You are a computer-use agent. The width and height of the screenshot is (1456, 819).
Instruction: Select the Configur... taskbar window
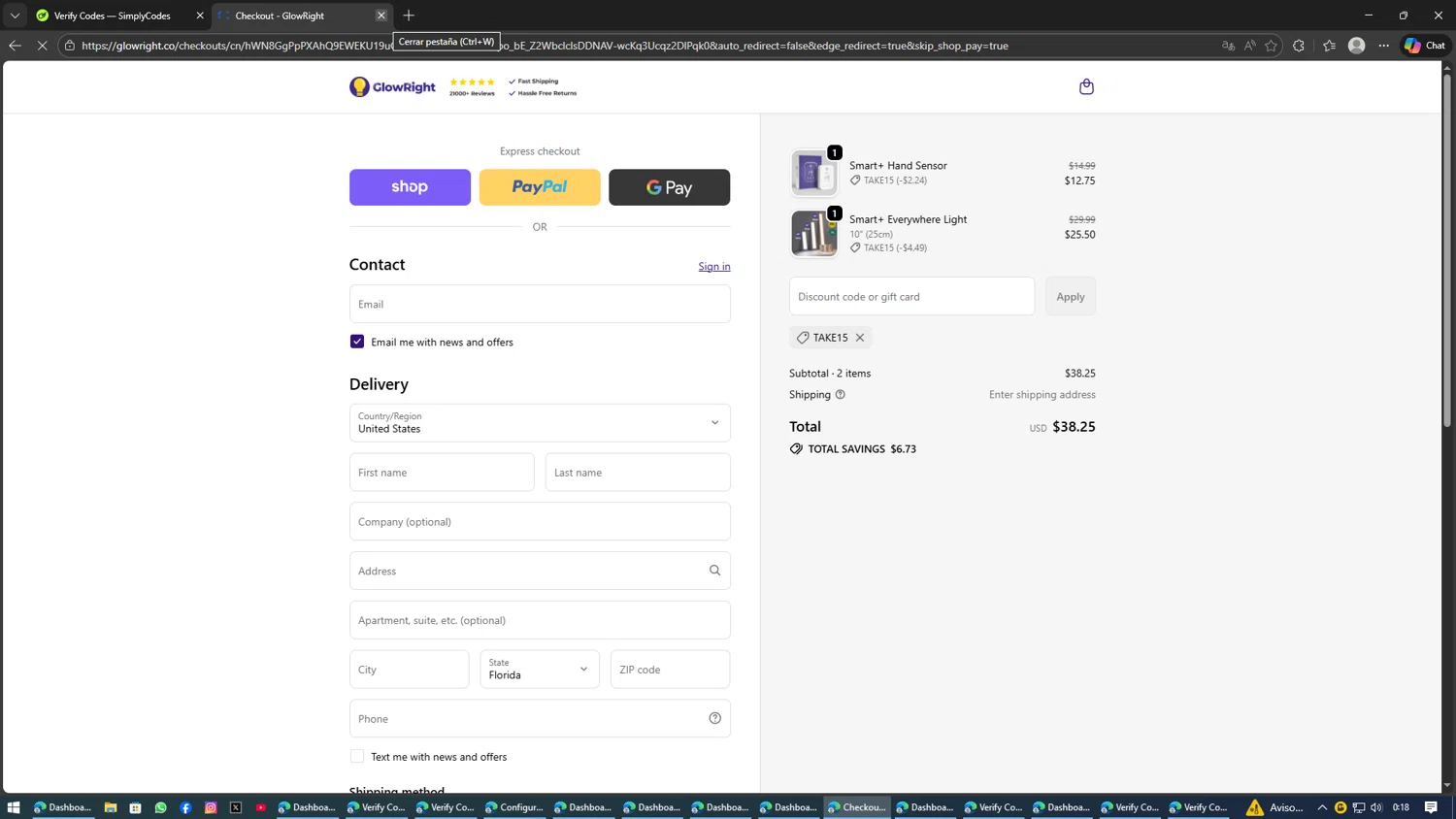point(514,807)
